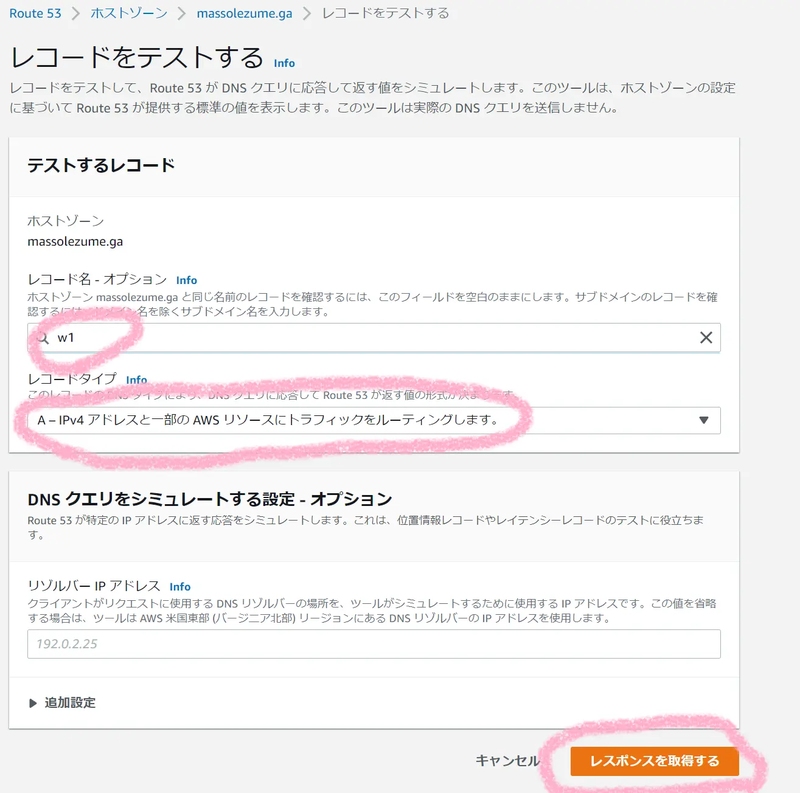The height and width of the screenshot is (793, 800).
Task: Click the テストするレコード section heading
Action: 101,165
